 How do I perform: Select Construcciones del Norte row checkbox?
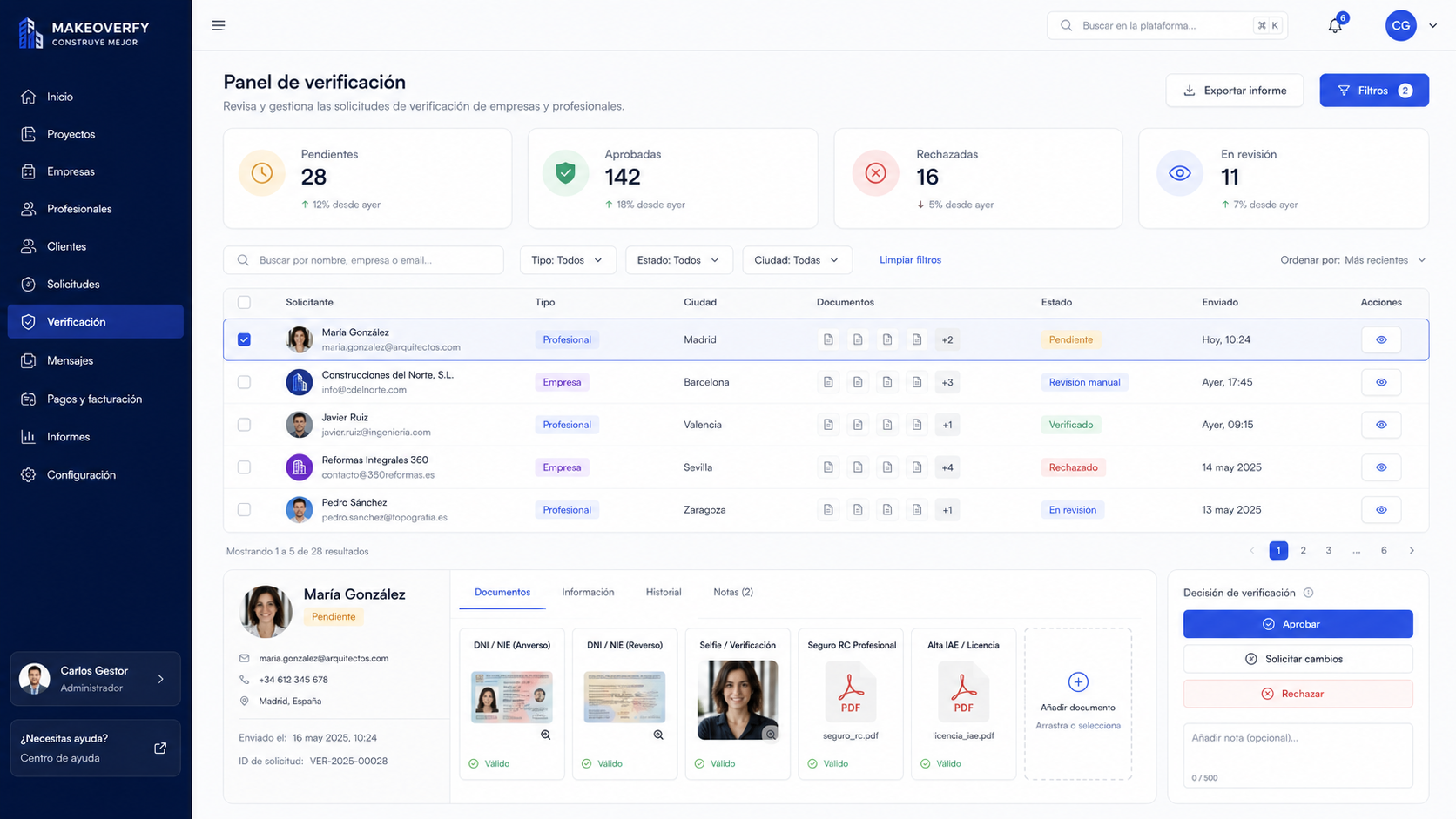(244, 382)
